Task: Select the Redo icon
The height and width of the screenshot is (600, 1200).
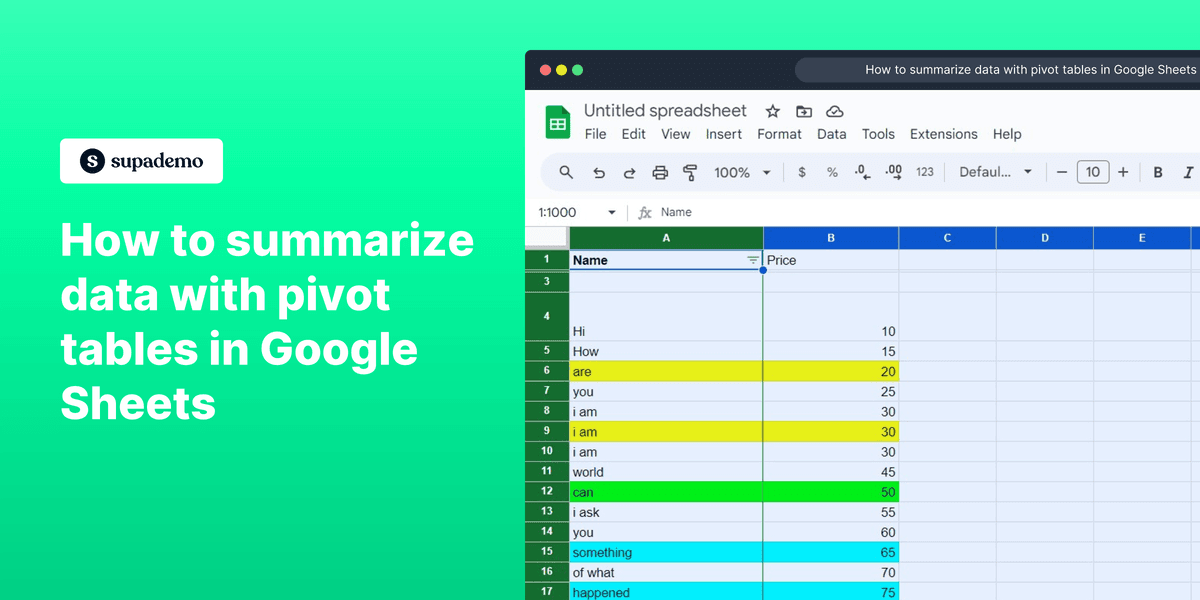Action: click(629, 172)
